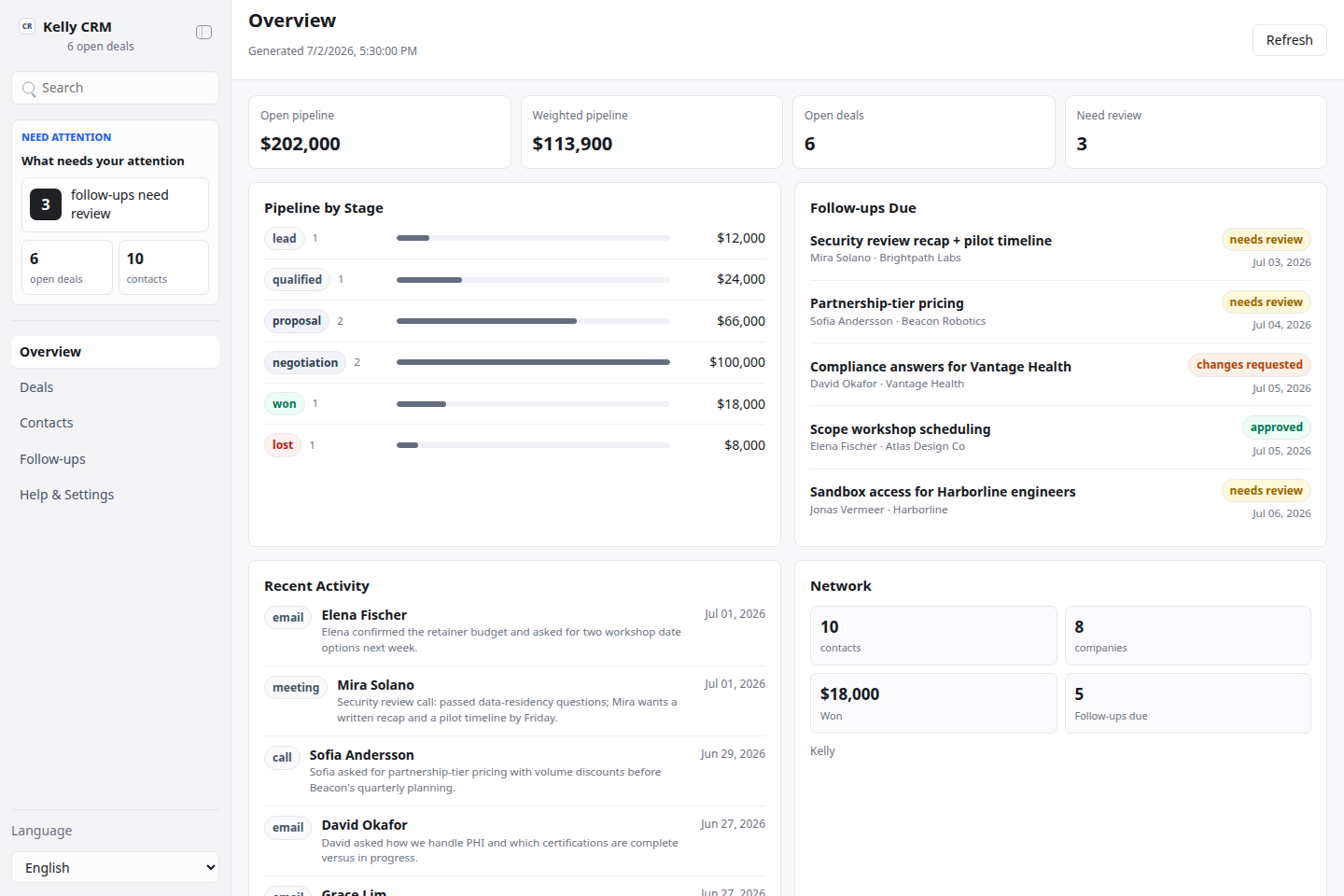Click the negotiation stage badge
Viewport: 1344px width, 896px height.
[305, 363]
